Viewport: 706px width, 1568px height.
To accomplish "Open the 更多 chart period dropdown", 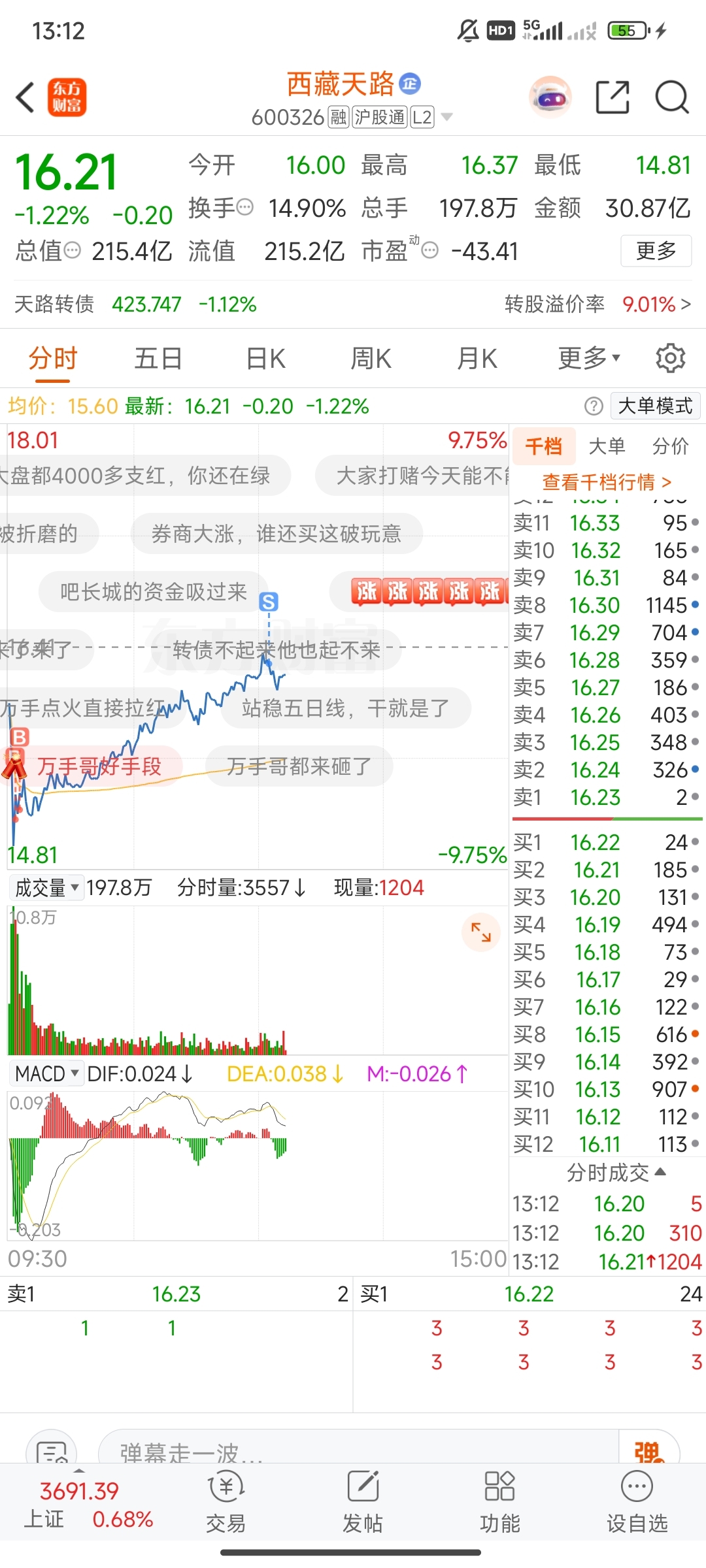I will pyautogui.click(x=589, y=358).
